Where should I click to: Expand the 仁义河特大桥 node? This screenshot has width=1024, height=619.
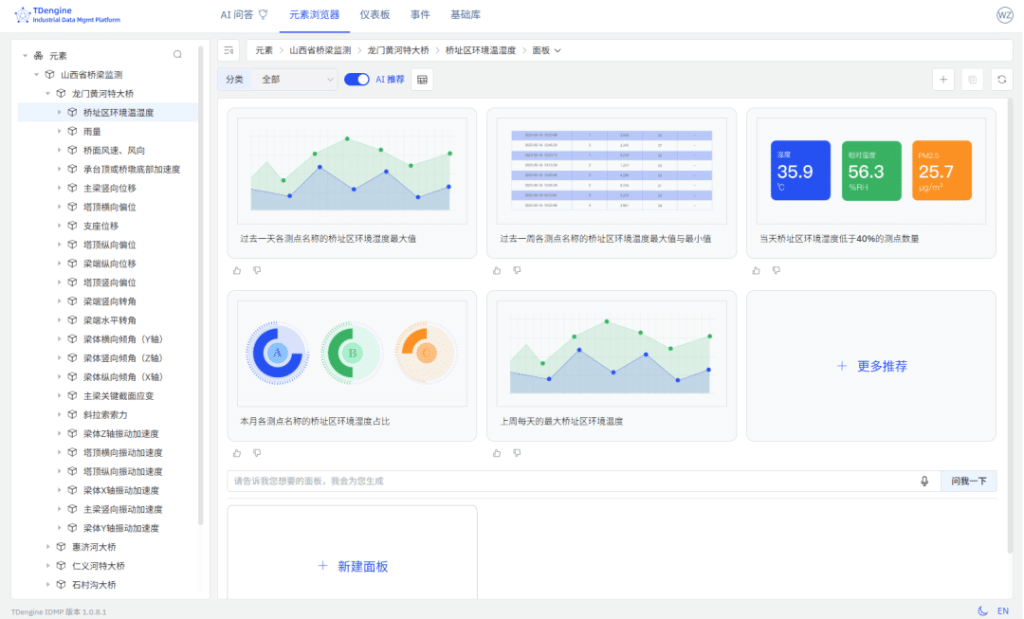(48, 566)
